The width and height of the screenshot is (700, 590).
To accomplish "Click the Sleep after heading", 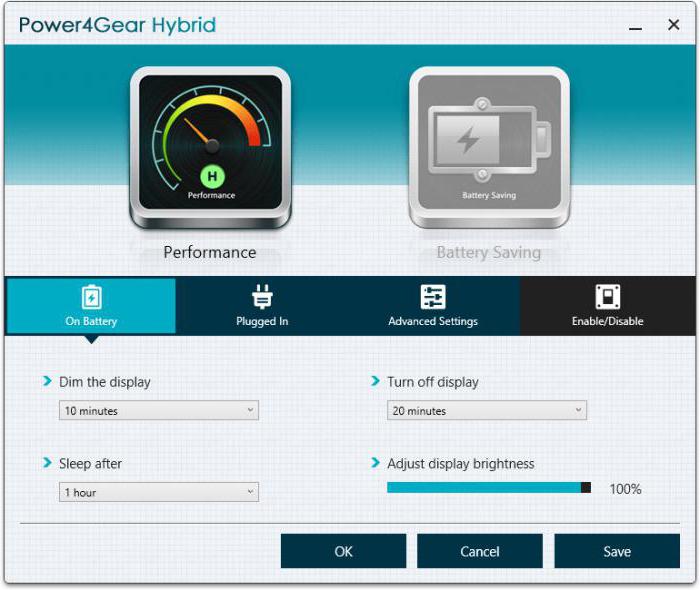I will pos(91,464).
